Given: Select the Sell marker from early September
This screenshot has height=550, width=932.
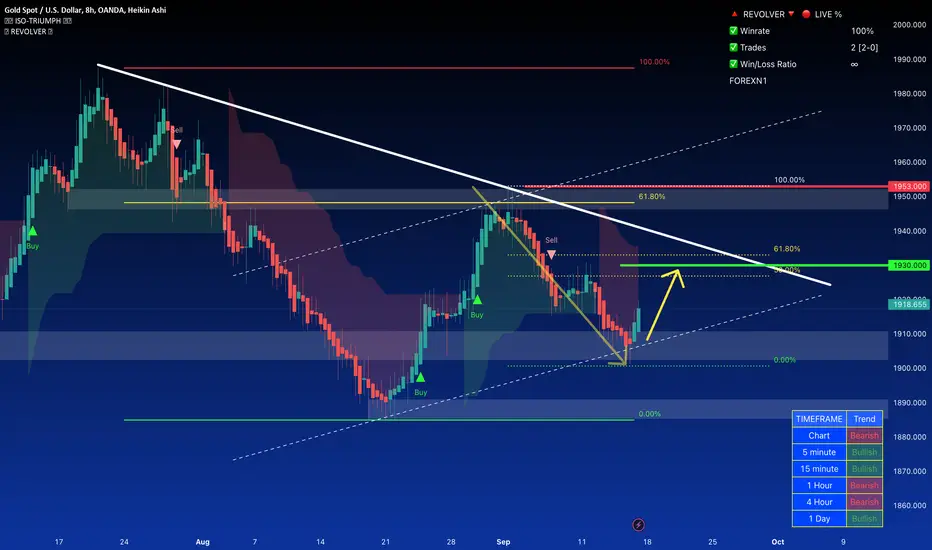Looking at the screenshot, I should [551, 254].
